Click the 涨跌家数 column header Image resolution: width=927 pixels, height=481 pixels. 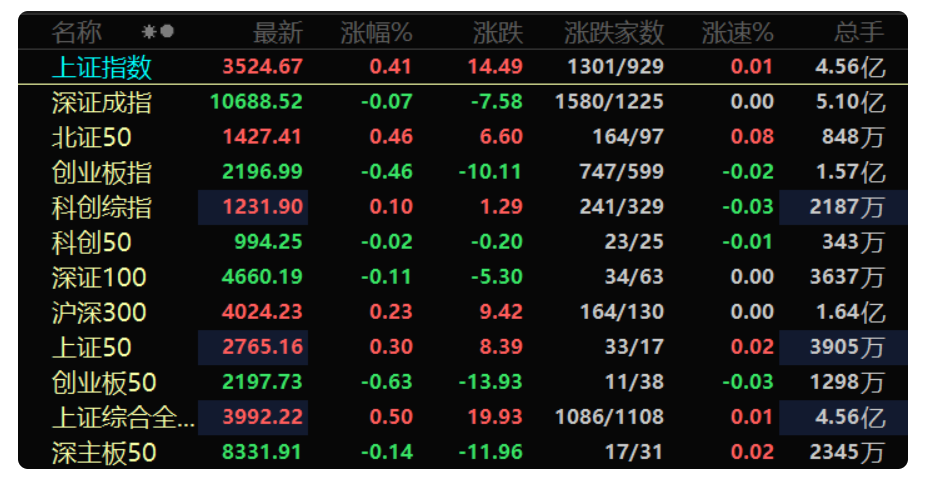point(614,32)
